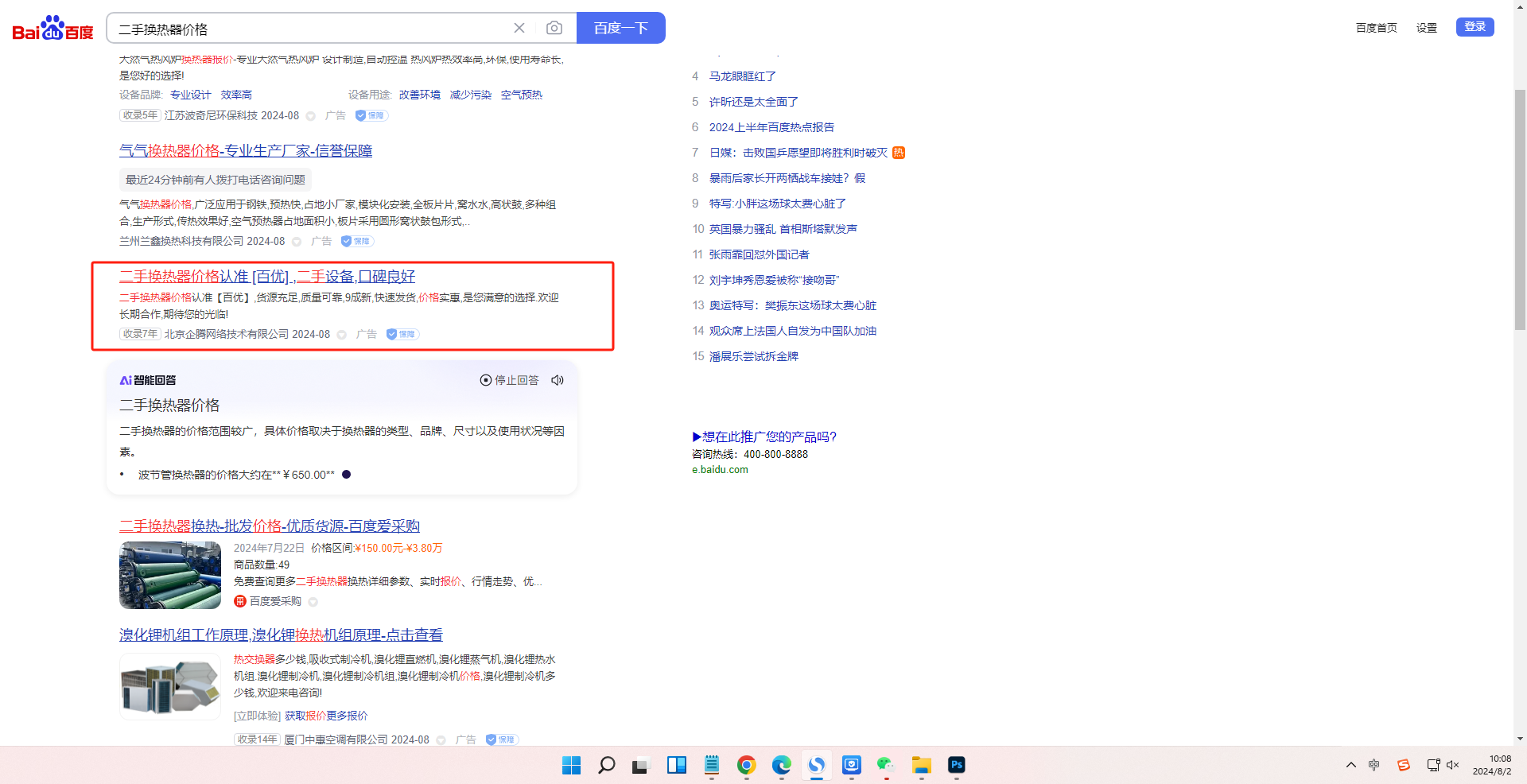1527x784 pixels.
Task: Open Microsoft Edge from the taskbar
Action: (x=781, y=765)
